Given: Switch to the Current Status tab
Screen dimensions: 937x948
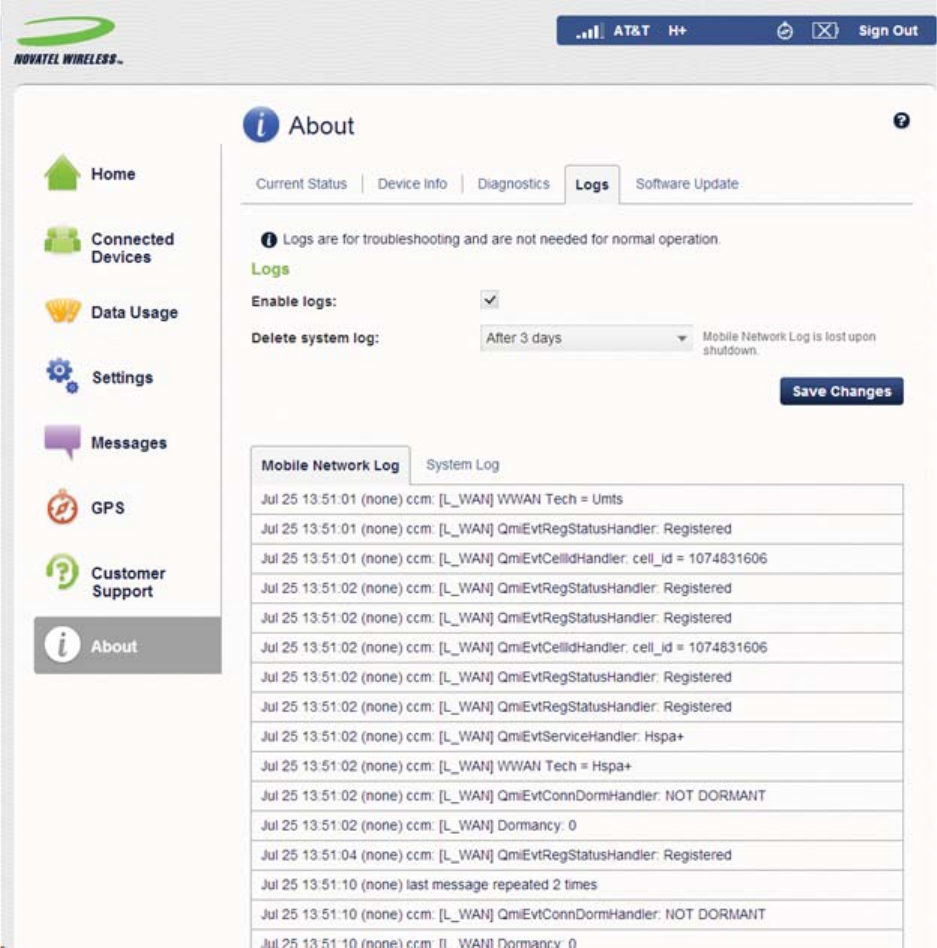Looking at the screenshot, I should click(x=301, y=184).
